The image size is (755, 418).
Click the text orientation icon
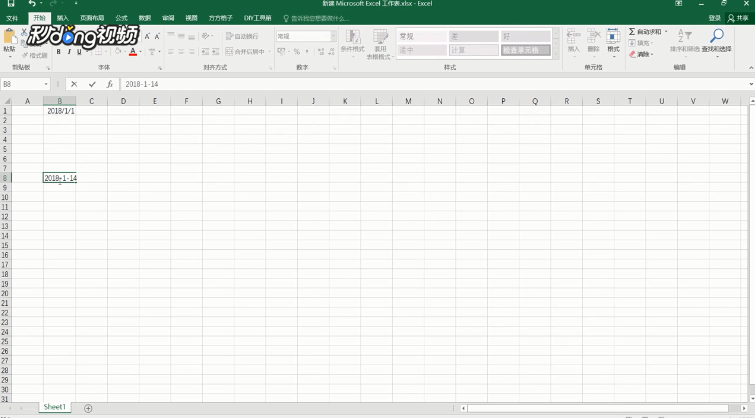206,36
